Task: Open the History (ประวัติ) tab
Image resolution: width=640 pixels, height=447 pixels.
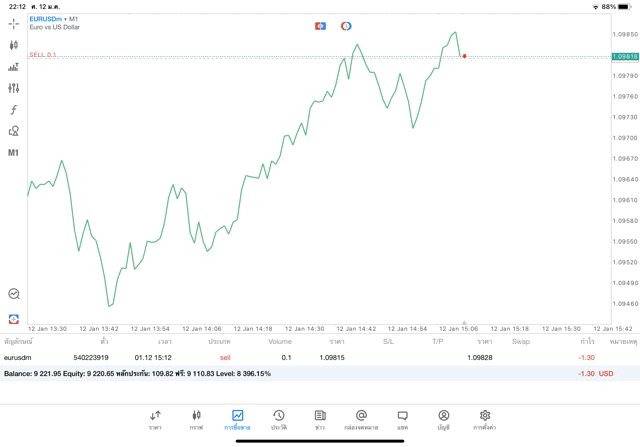Action: coord(278,419)
